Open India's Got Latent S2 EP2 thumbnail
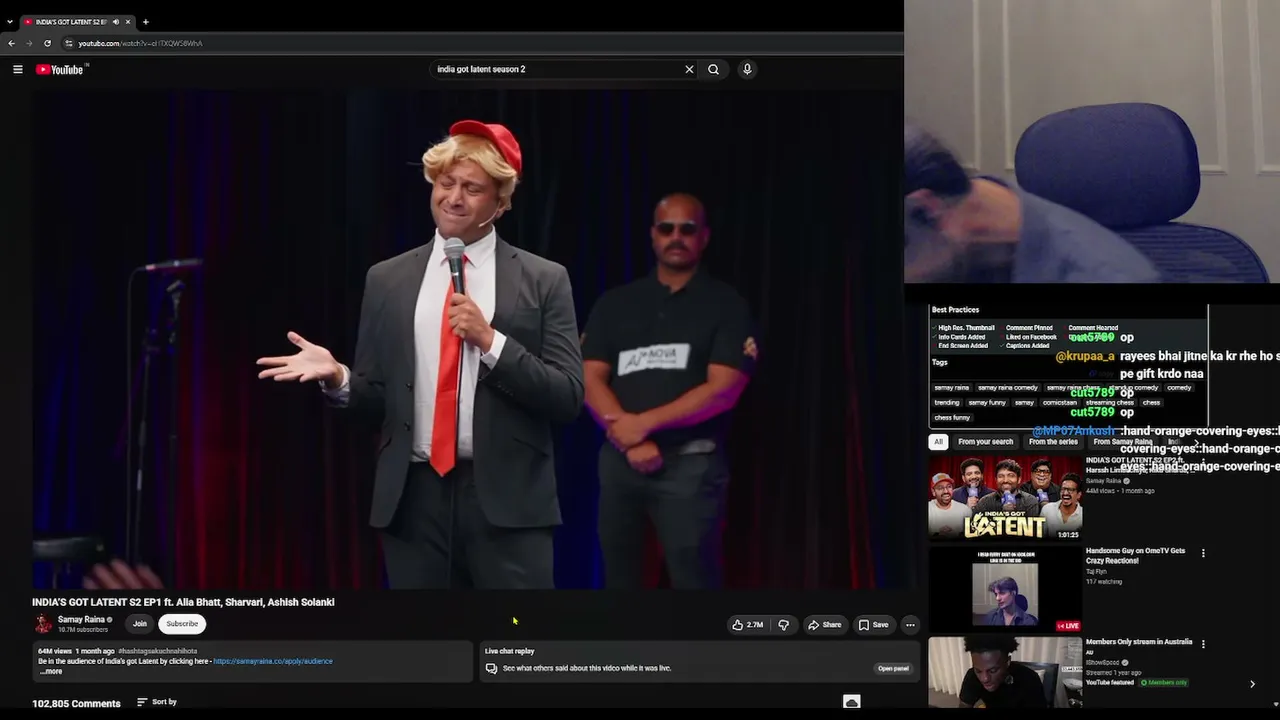Screen dimensions: 1280x720 1005,498
